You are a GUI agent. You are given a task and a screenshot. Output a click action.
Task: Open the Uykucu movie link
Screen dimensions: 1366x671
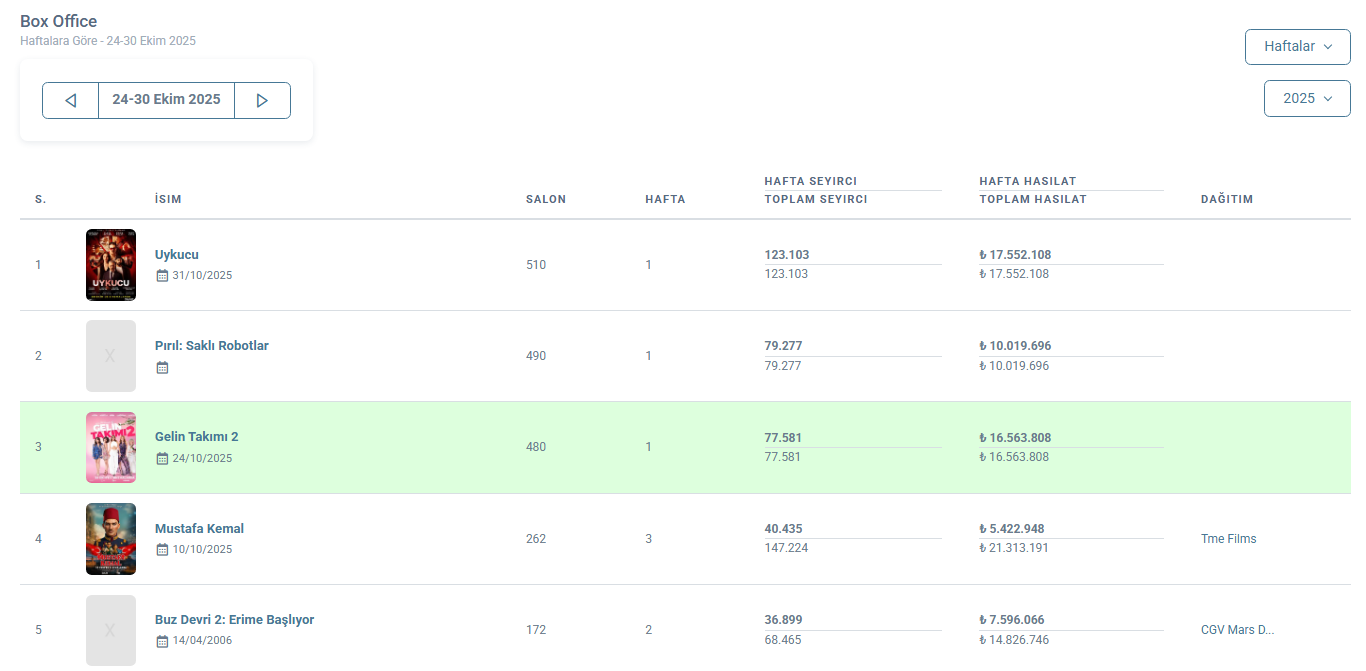tap(177, 255)
